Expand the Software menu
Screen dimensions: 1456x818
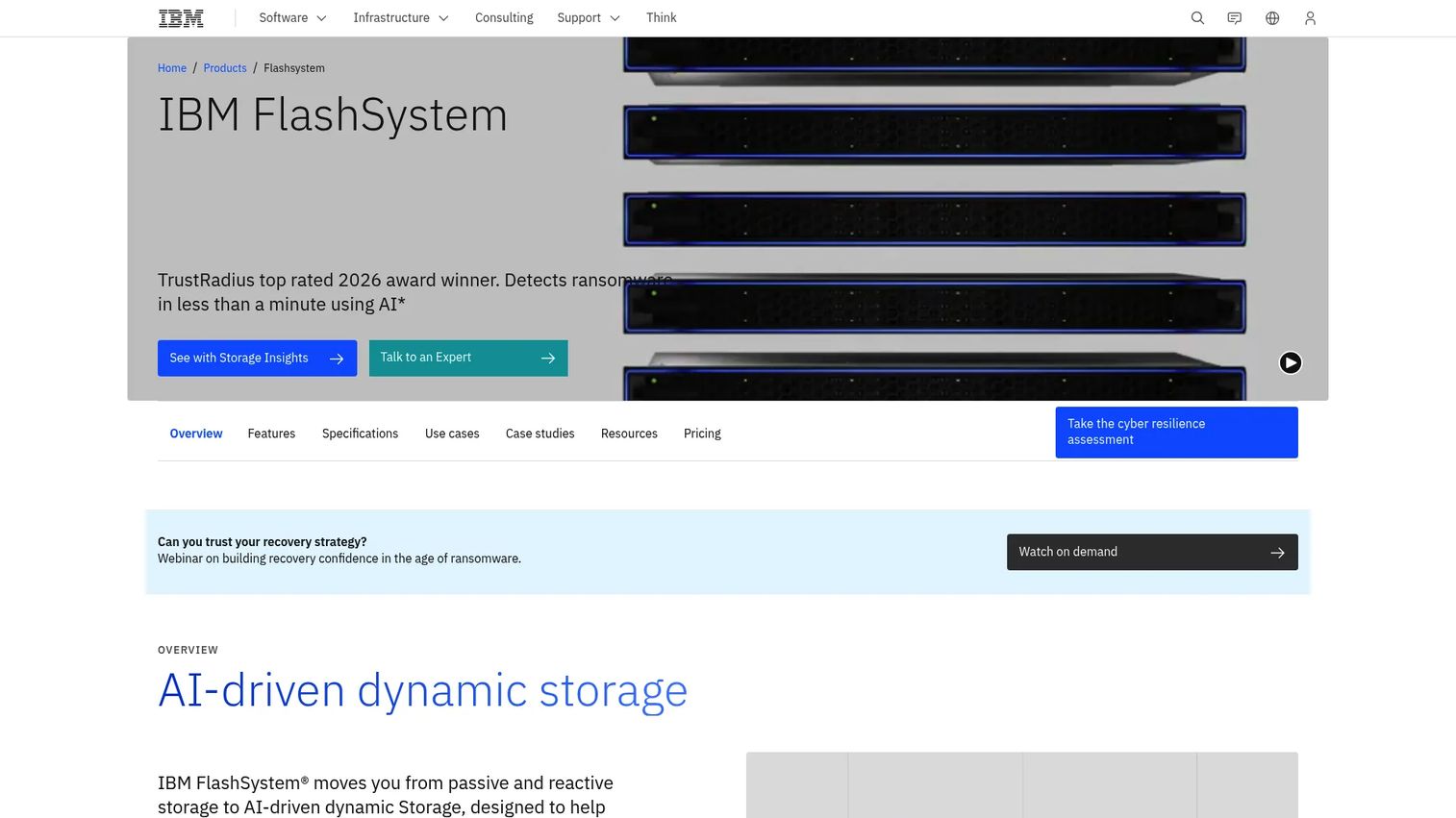[x=293, y=18]
